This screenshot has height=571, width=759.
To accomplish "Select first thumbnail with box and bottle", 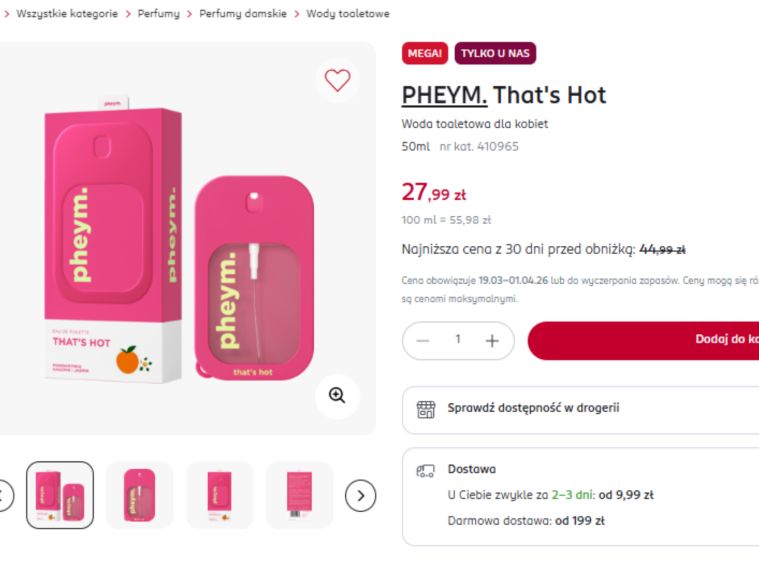I will pos(60,495).
